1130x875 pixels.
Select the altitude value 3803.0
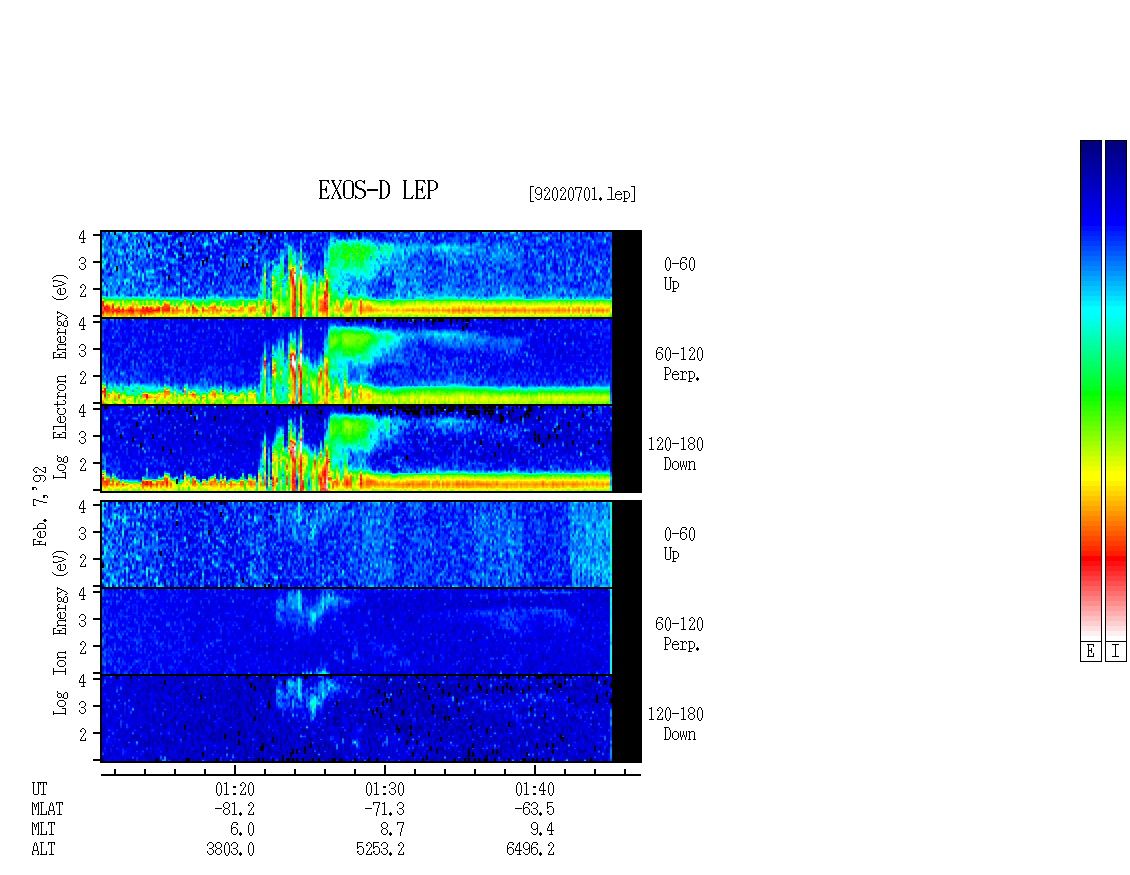pyautogui.click(x=231, y=849)
